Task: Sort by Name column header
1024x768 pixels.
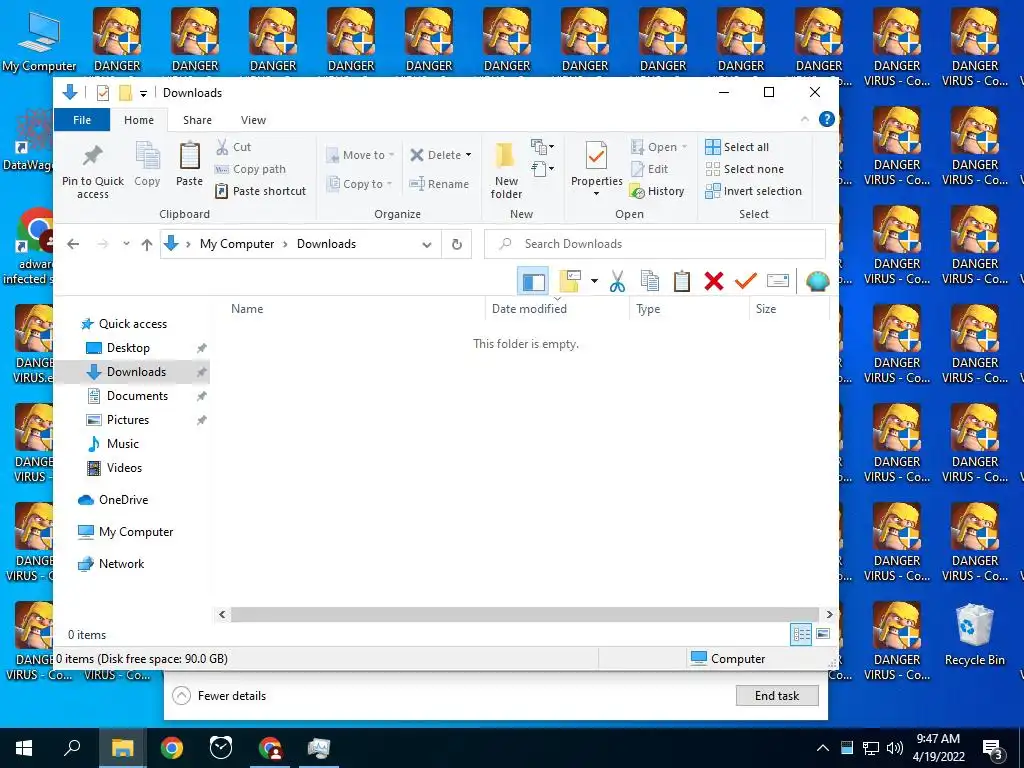Action: point(247,309)
